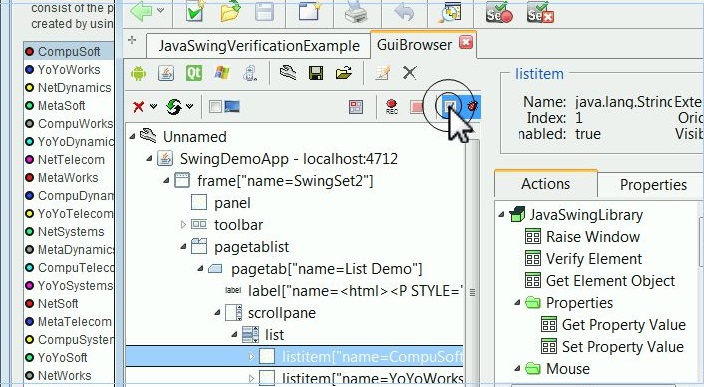Click the green refresh arrows icon
This screenshot has width=704, height=387.
[x=174, y=107]
